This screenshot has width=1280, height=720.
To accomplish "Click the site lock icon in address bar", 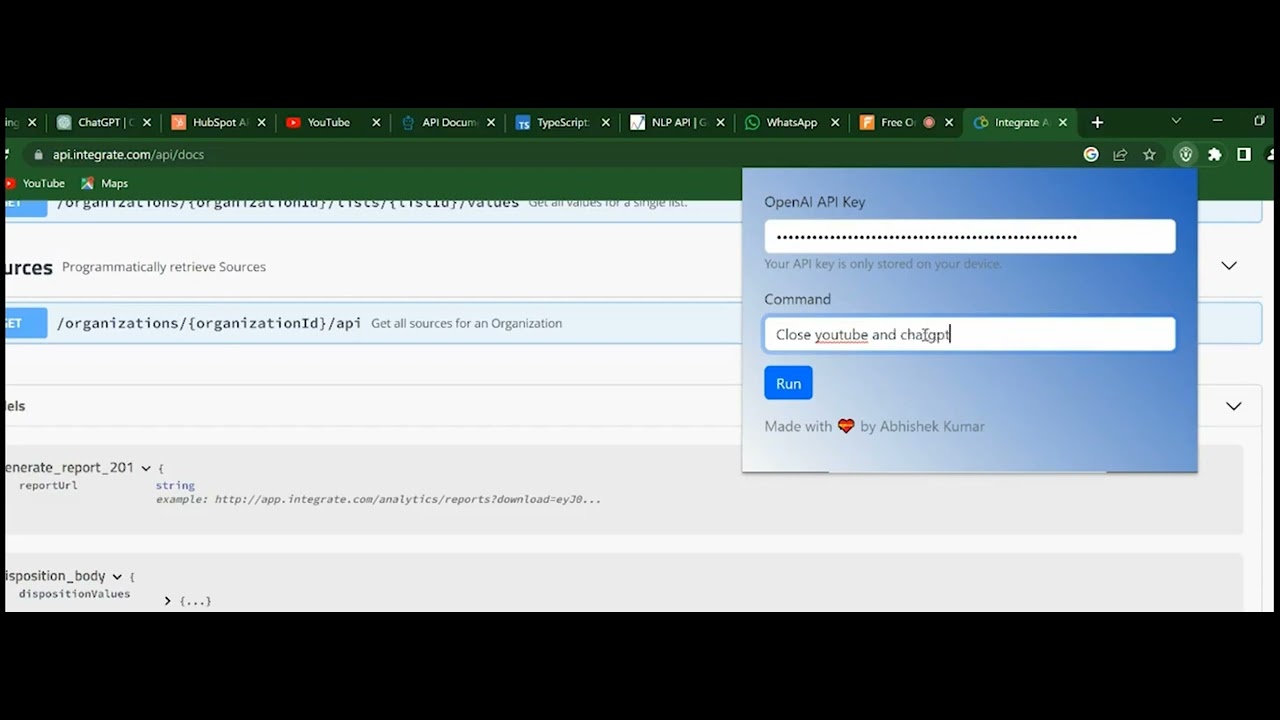I will (x=39, y=155).
